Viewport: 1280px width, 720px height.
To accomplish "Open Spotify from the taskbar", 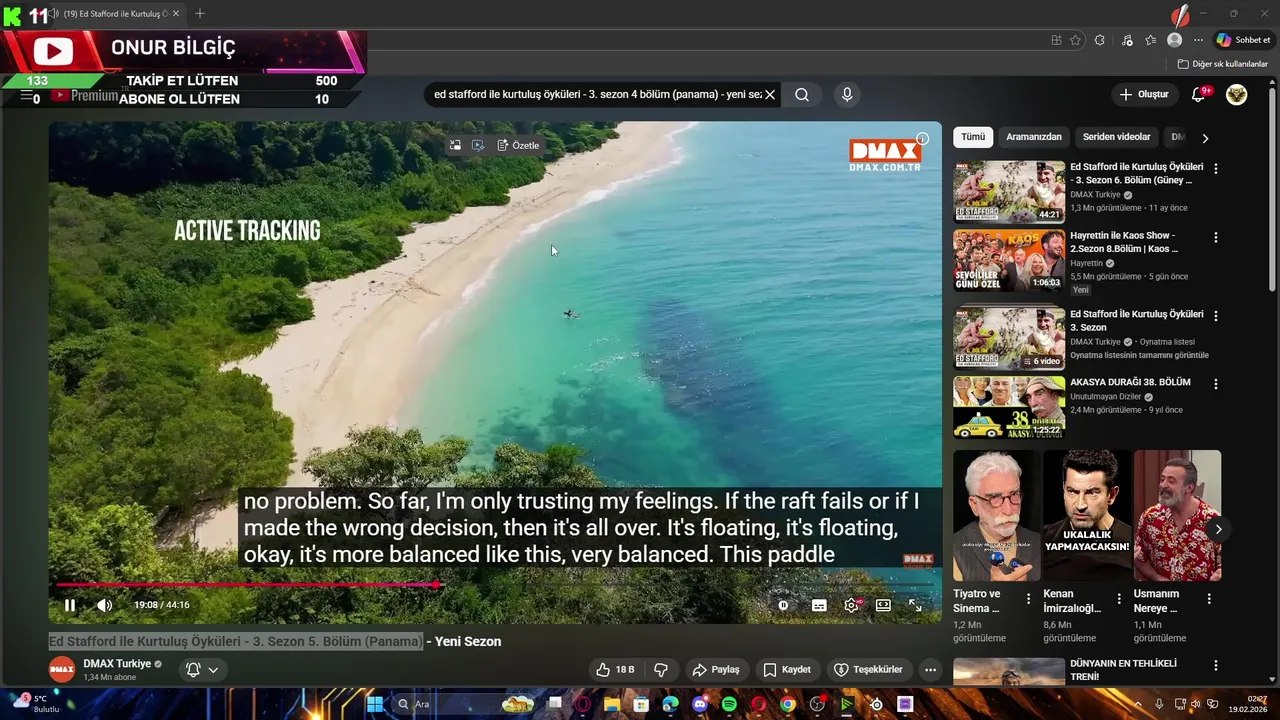I will 729,704.
